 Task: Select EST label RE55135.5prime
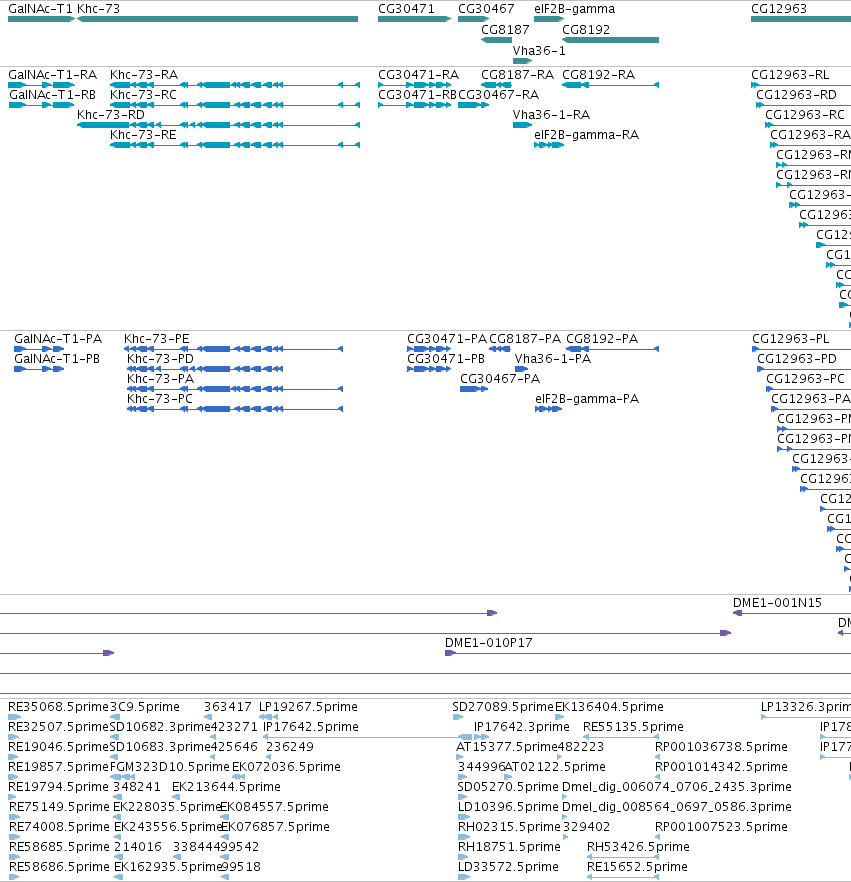633,727
